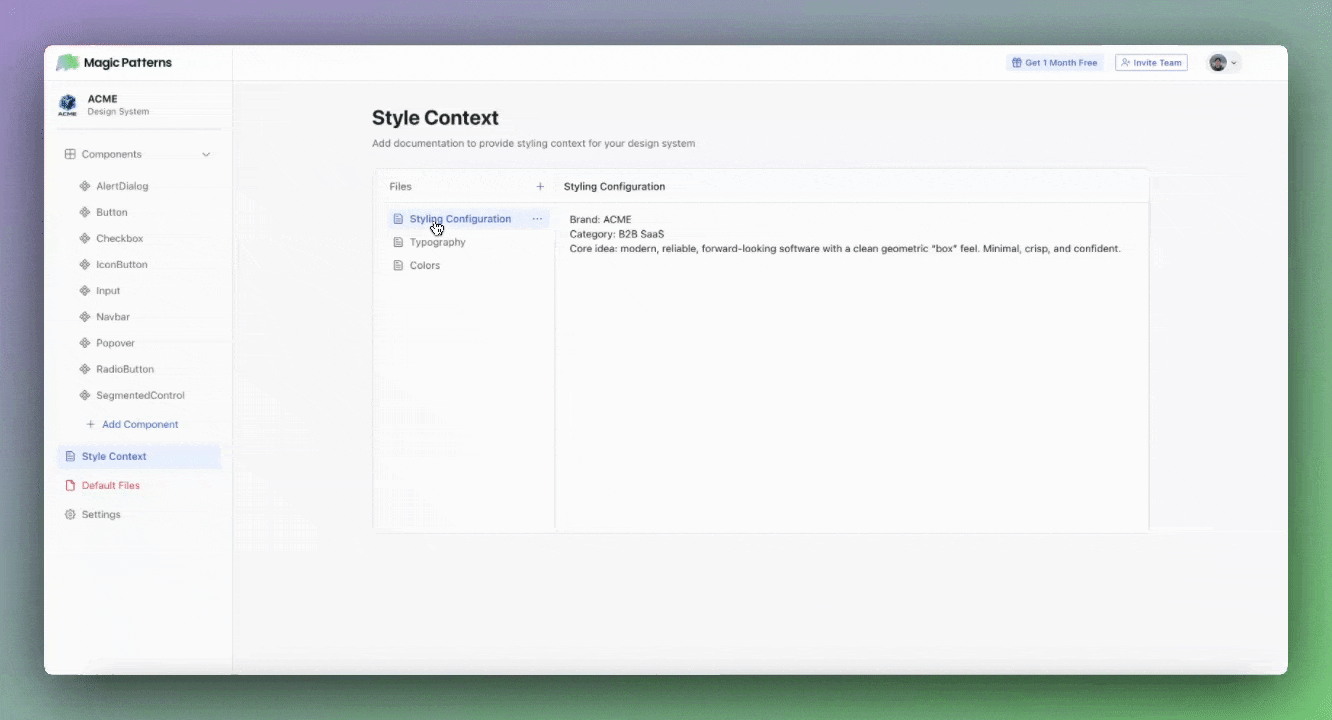Add a new file with the plus button
This screenshot has height=720, width=1332.
(x=540, y=186)
